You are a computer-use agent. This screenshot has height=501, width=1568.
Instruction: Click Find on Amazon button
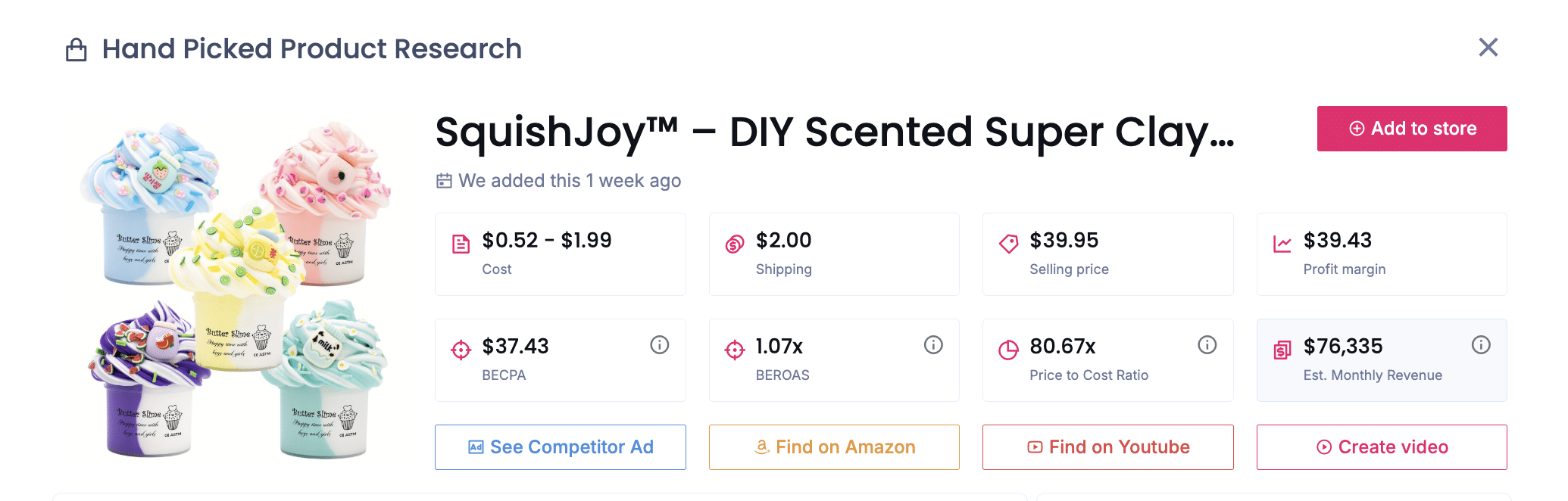834,447
